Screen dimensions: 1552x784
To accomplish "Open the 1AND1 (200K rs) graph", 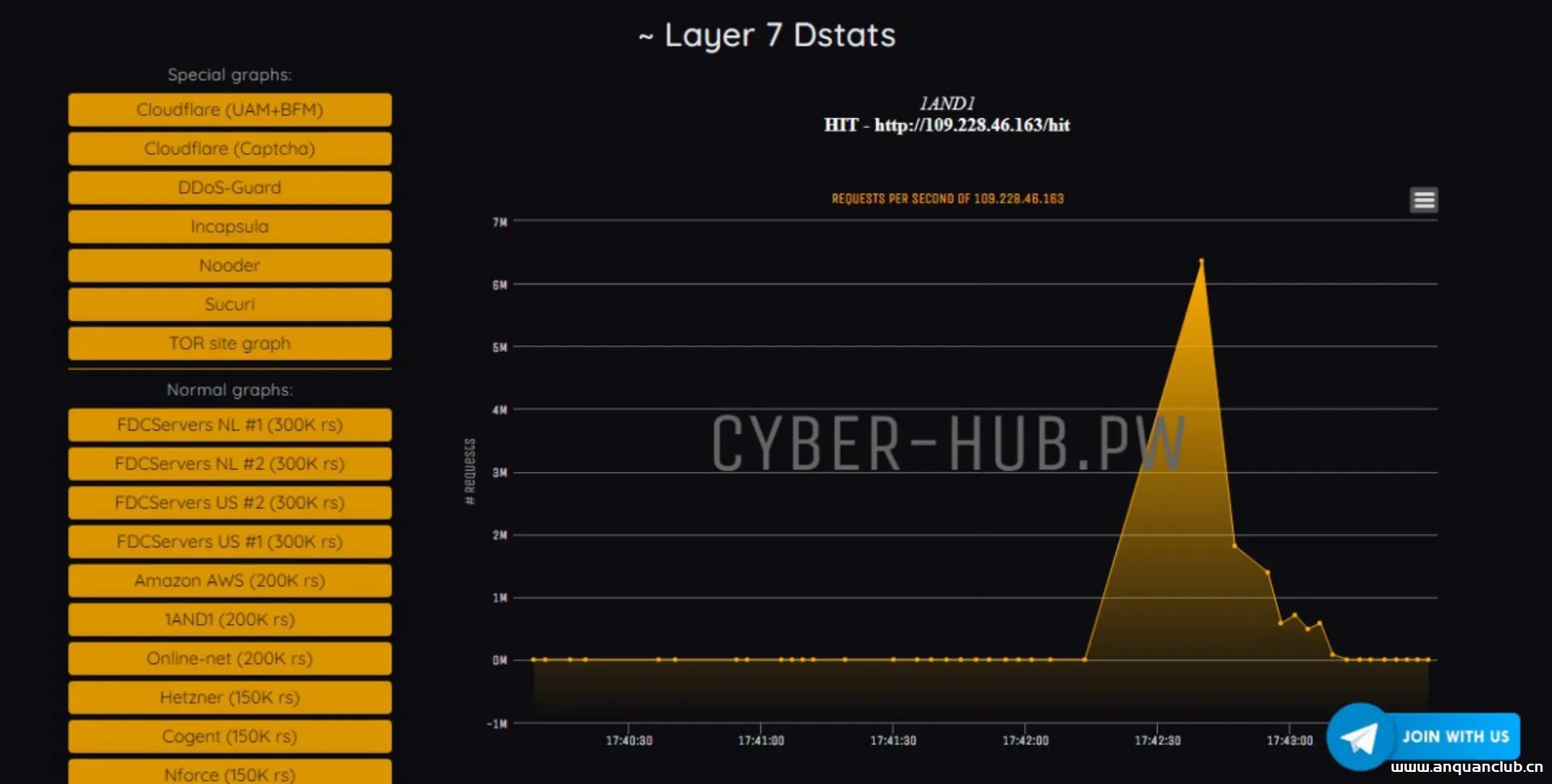I will 229,619.
